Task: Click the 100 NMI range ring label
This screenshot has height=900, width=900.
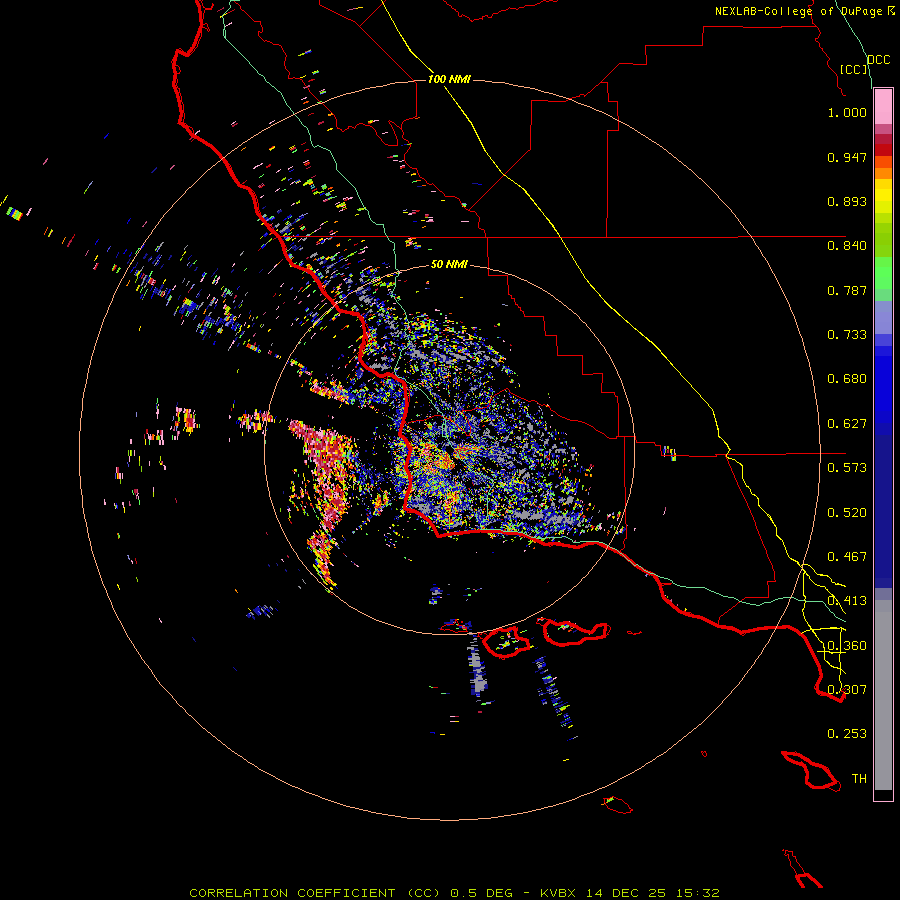Action: coord(449,79)
